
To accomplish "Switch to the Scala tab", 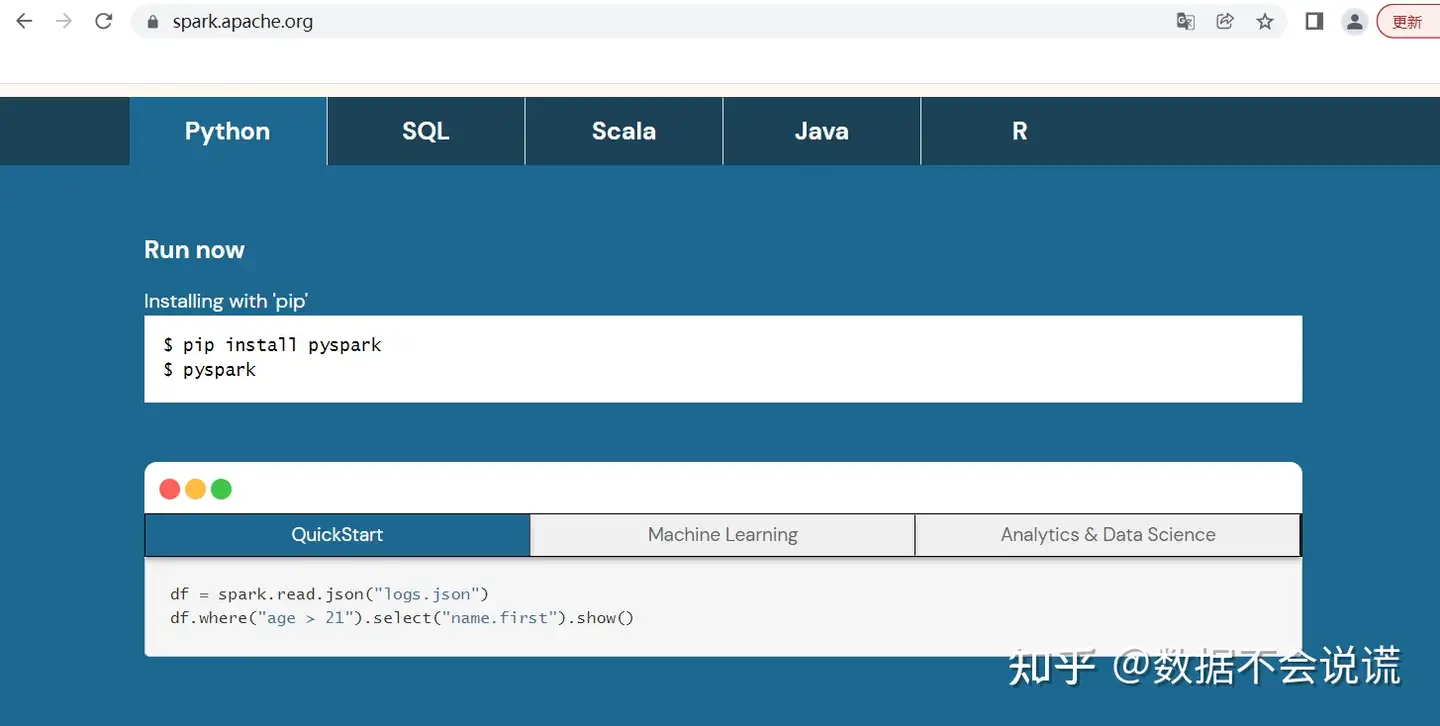I will point(624,131).
